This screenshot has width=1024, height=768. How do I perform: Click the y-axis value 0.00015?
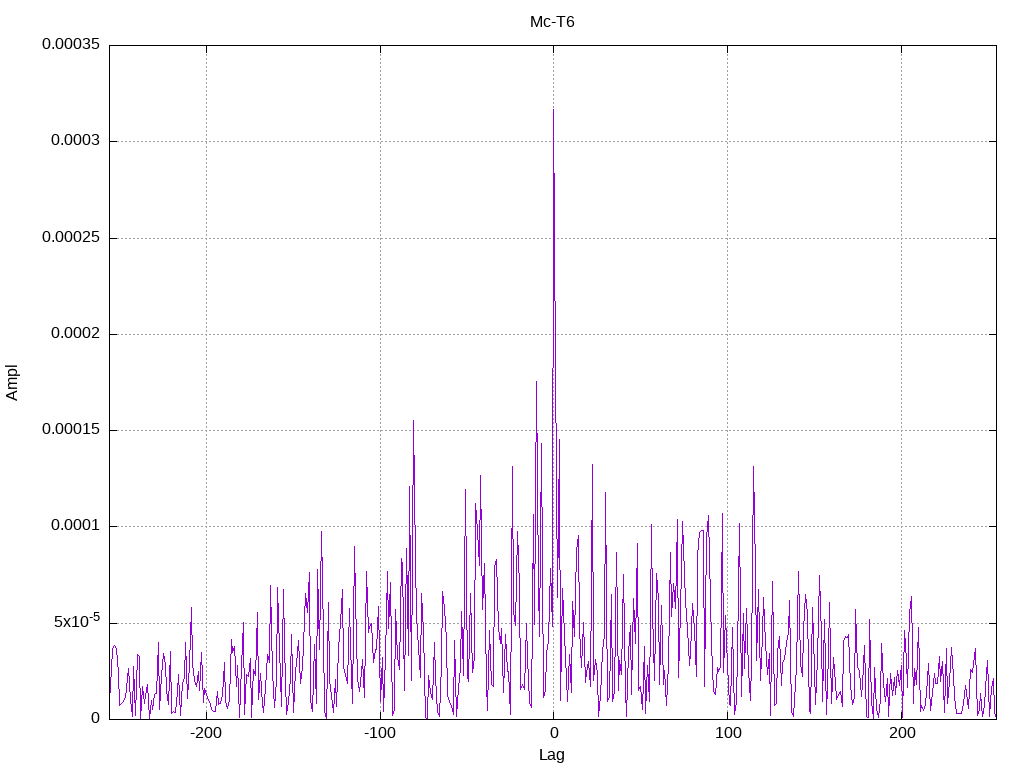point(71,430)
